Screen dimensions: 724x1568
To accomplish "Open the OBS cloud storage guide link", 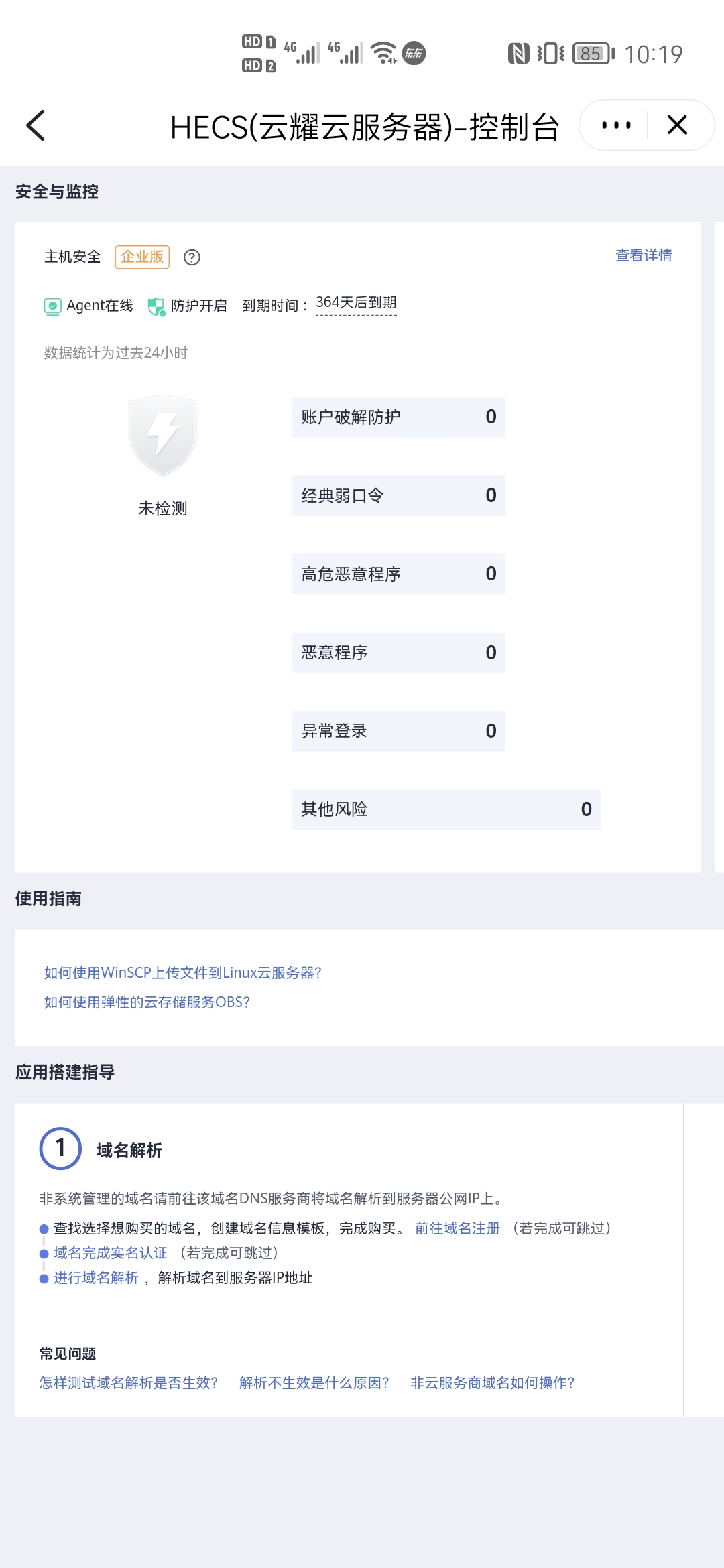I will [x=147, y=1002].
